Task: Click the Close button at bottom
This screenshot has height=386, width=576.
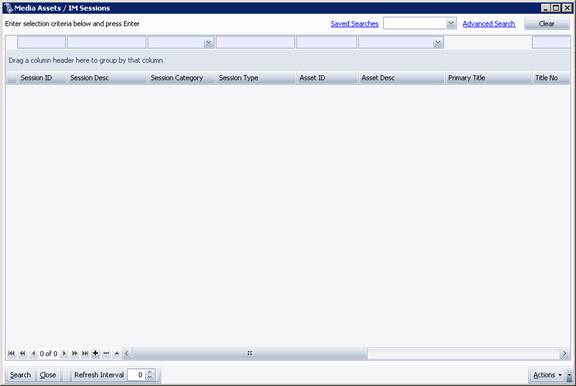Action: 48,375
